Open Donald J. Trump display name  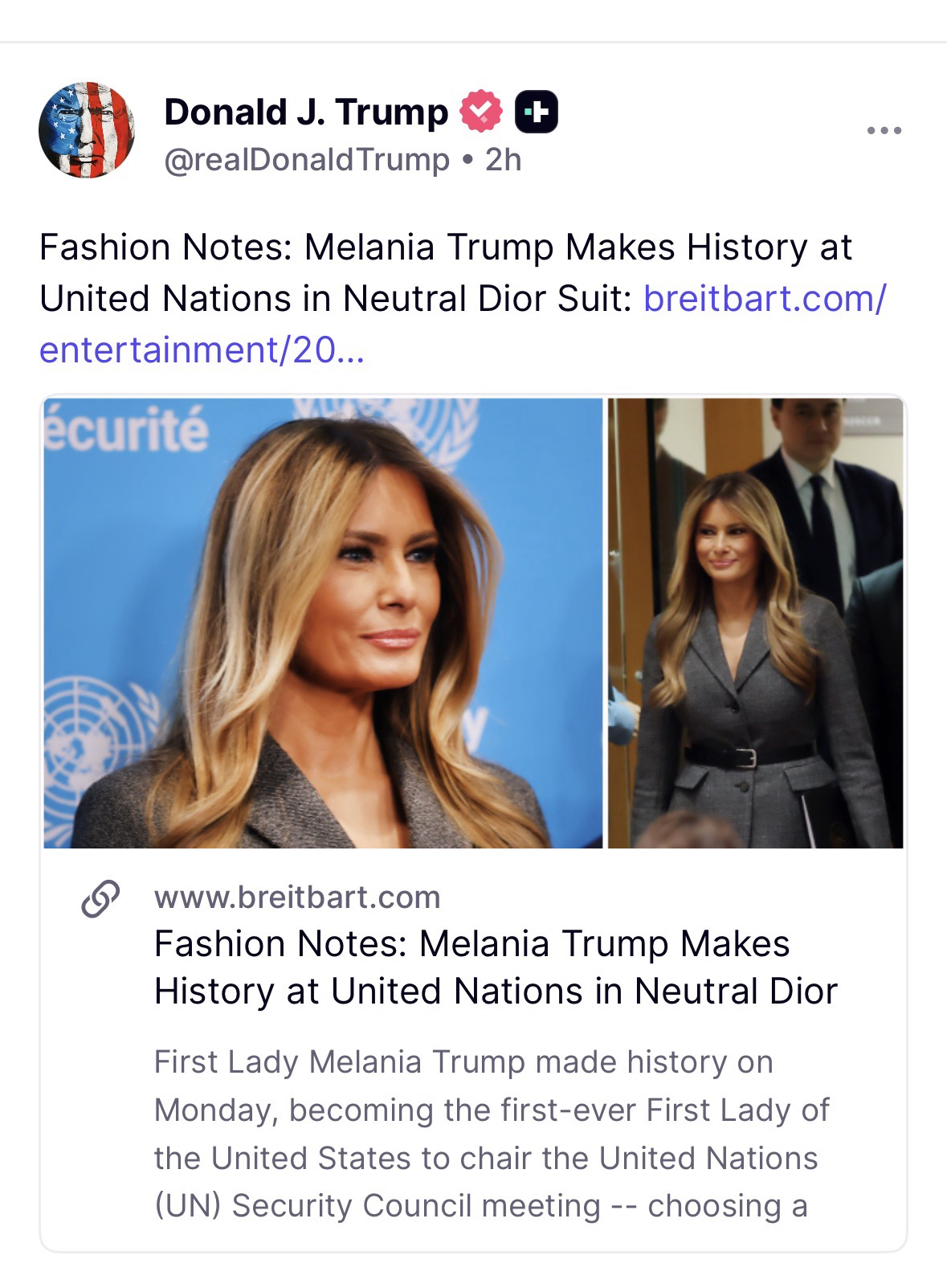[x=305, y=112]
